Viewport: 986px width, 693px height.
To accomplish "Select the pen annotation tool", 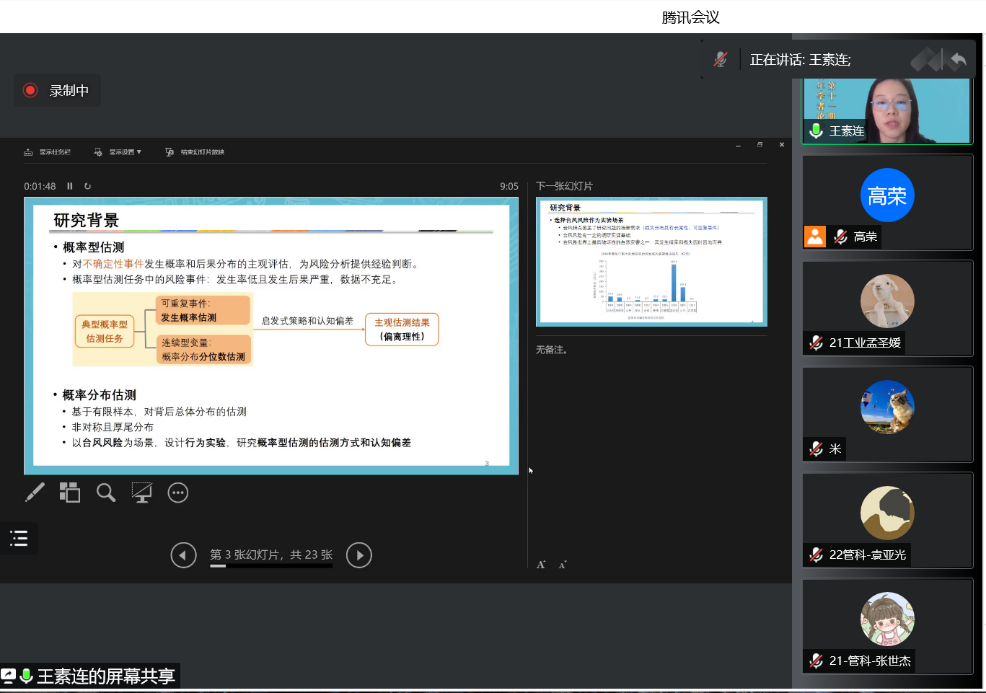I will point(34,492).
